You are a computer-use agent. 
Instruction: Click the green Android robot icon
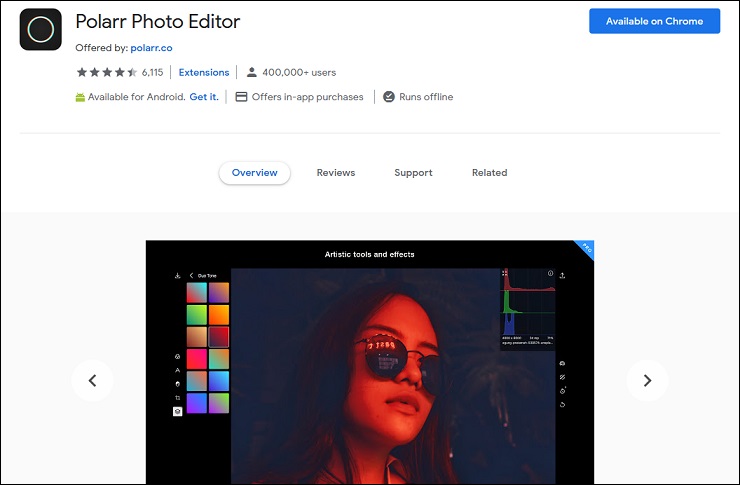click(80, 97)
